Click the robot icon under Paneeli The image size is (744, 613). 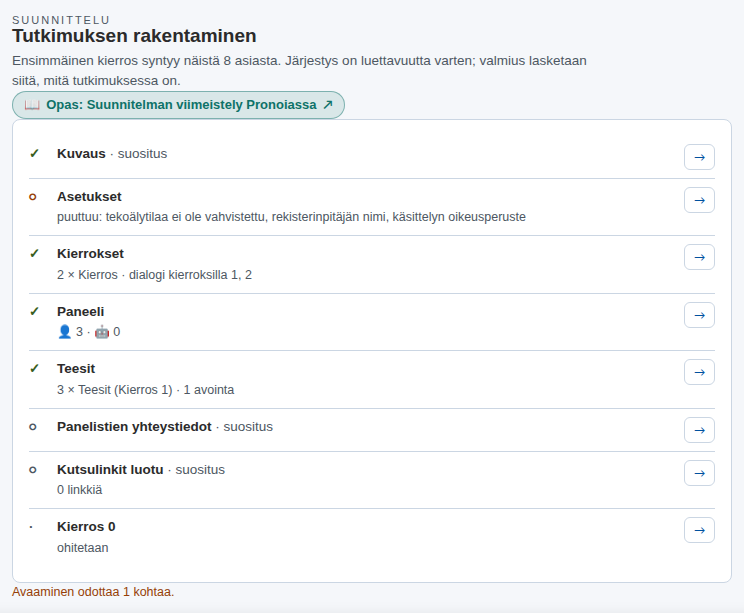[x=102, y=332]
